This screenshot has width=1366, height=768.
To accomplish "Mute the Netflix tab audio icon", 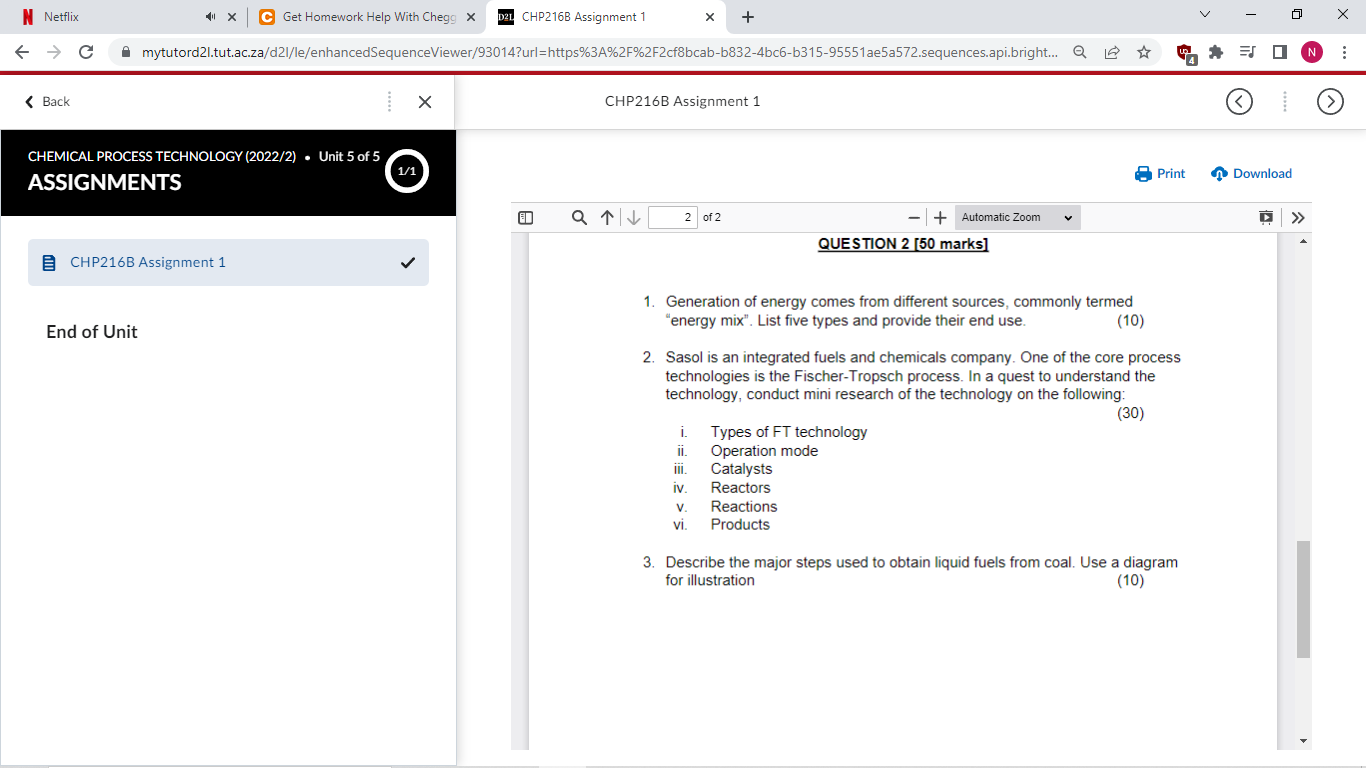I will click(210, 17).
